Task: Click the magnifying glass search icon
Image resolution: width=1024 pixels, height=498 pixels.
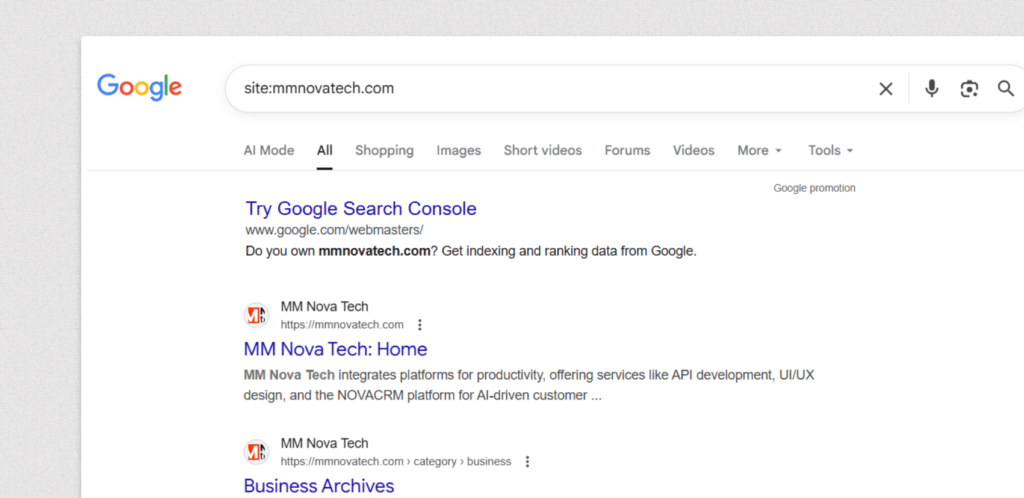Action: (1005, 89)
